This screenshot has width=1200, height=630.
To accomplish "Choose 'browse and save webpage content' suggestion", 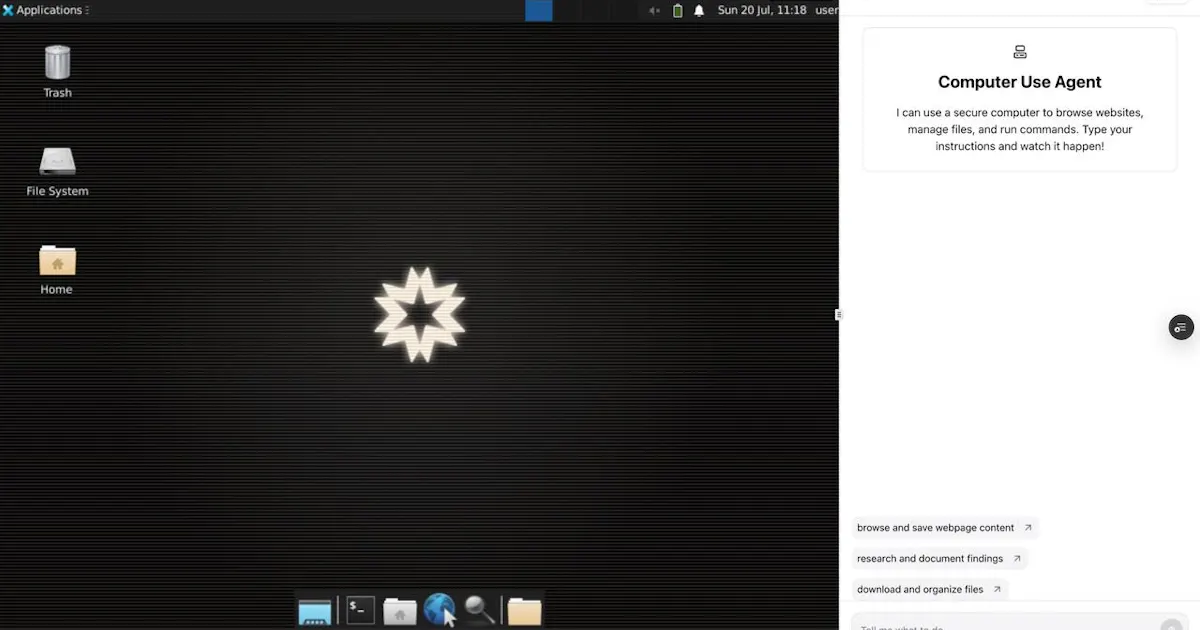I will [945, 528].
